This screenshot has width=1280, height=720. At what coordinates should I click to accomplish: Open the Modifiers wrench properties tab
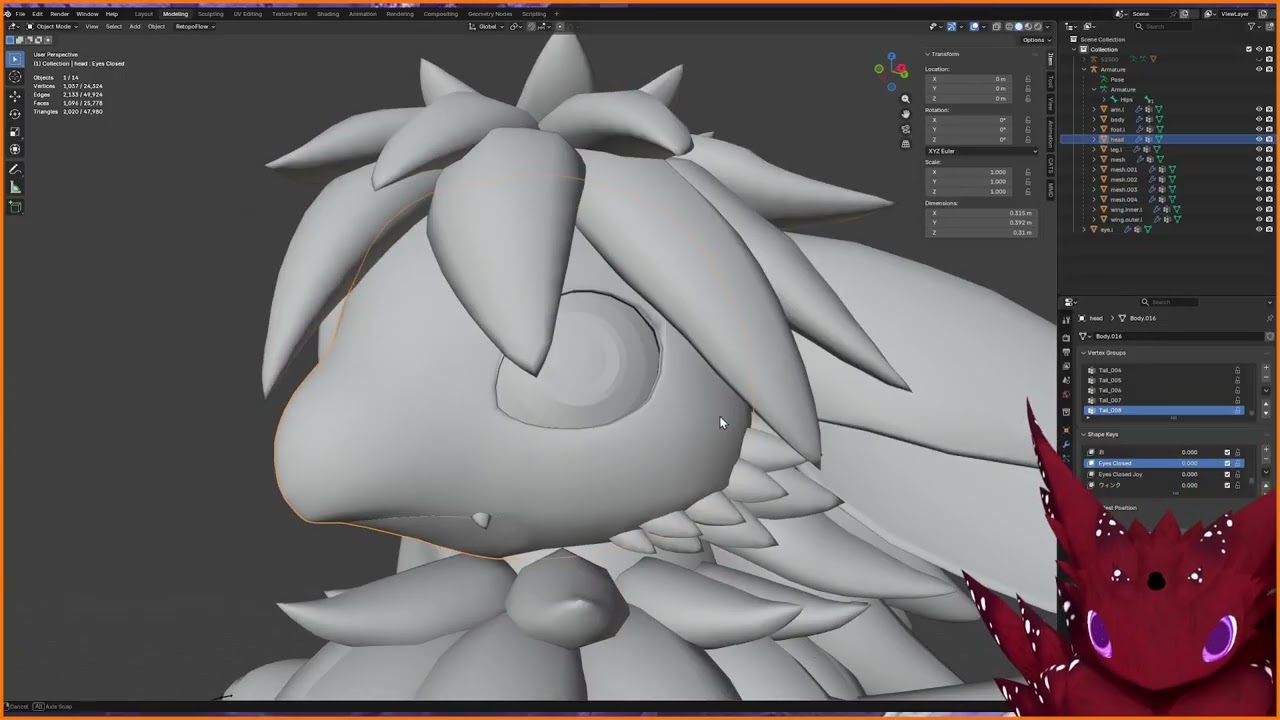click(x=1066, y=444)
